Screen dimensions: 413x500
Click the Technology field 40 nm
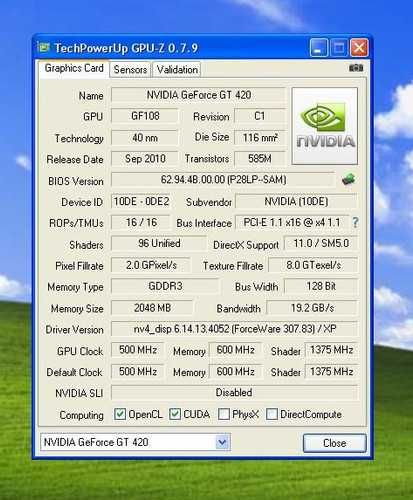click(145, 137)
